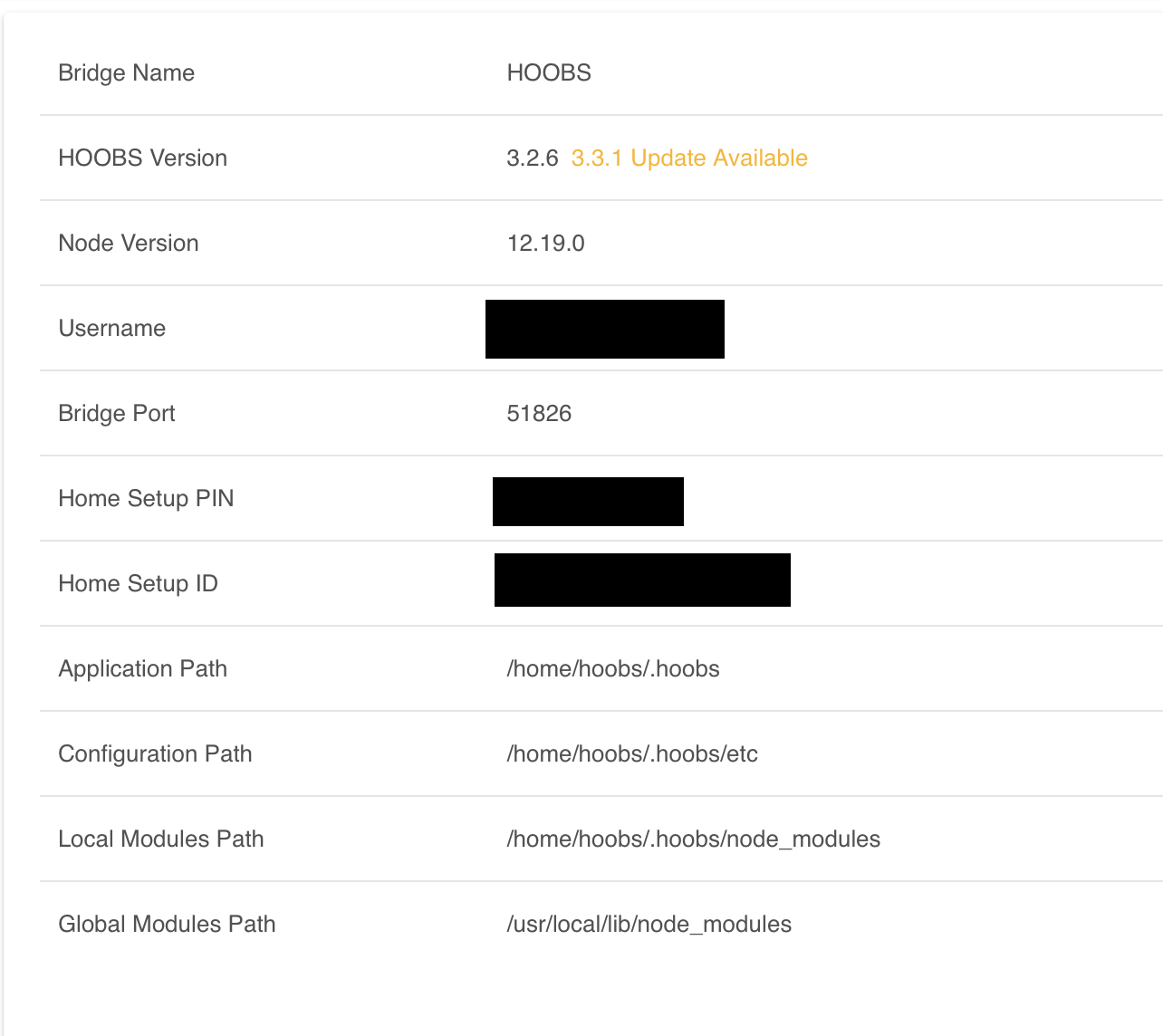Click the Bridge Name row label
The image size is (1163, 1036).
coord(126,72)
